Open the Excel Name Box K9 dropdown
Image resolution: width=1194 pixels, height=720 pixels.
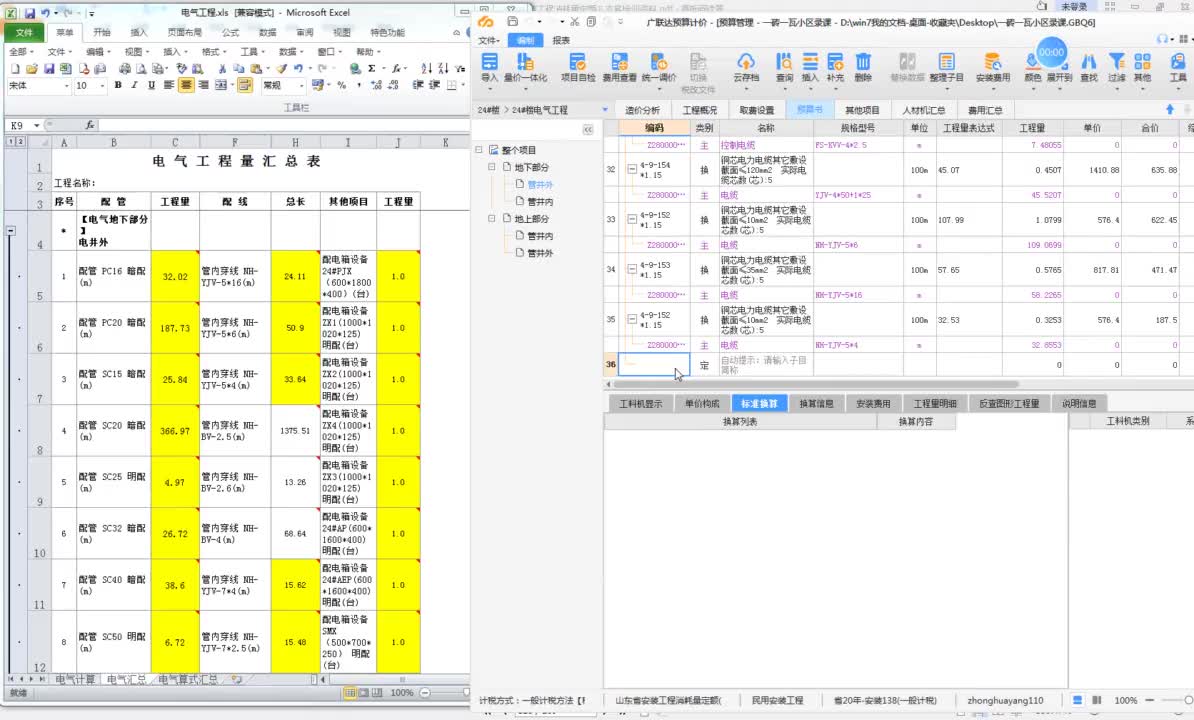37,125
